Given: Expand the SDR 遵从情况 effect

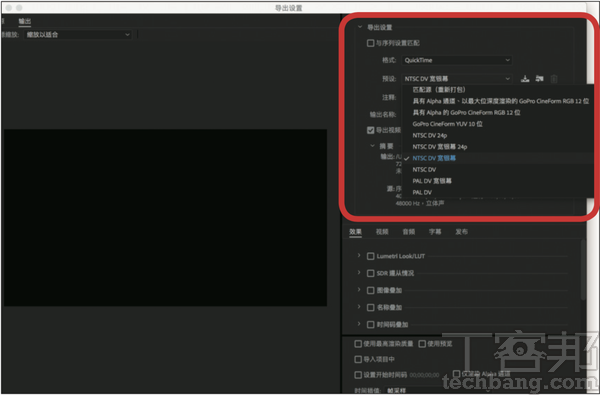Looking at the screenshot, I should pyautogui.click(x=359, y=273).
